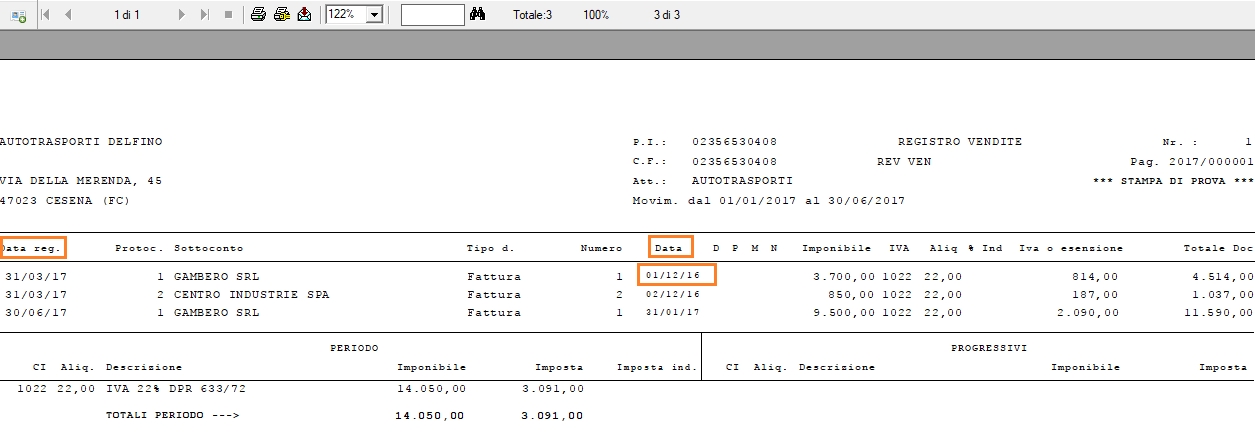This screenshot has width=1255, height=447.
Task: Click the 1.037,00 document total
Action: click(1224, 295)
